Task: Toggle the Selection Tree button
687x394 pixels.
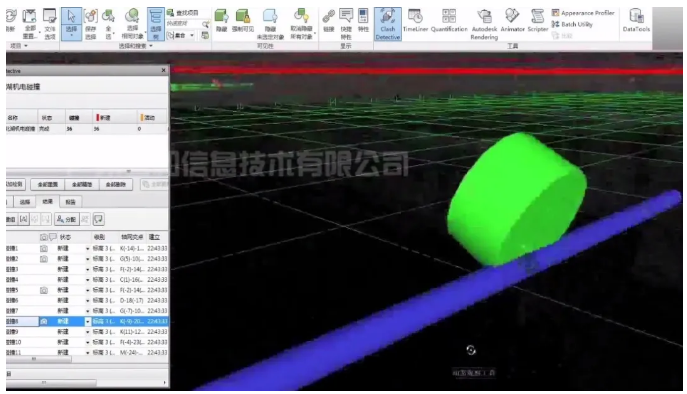Action: (156, 24)
